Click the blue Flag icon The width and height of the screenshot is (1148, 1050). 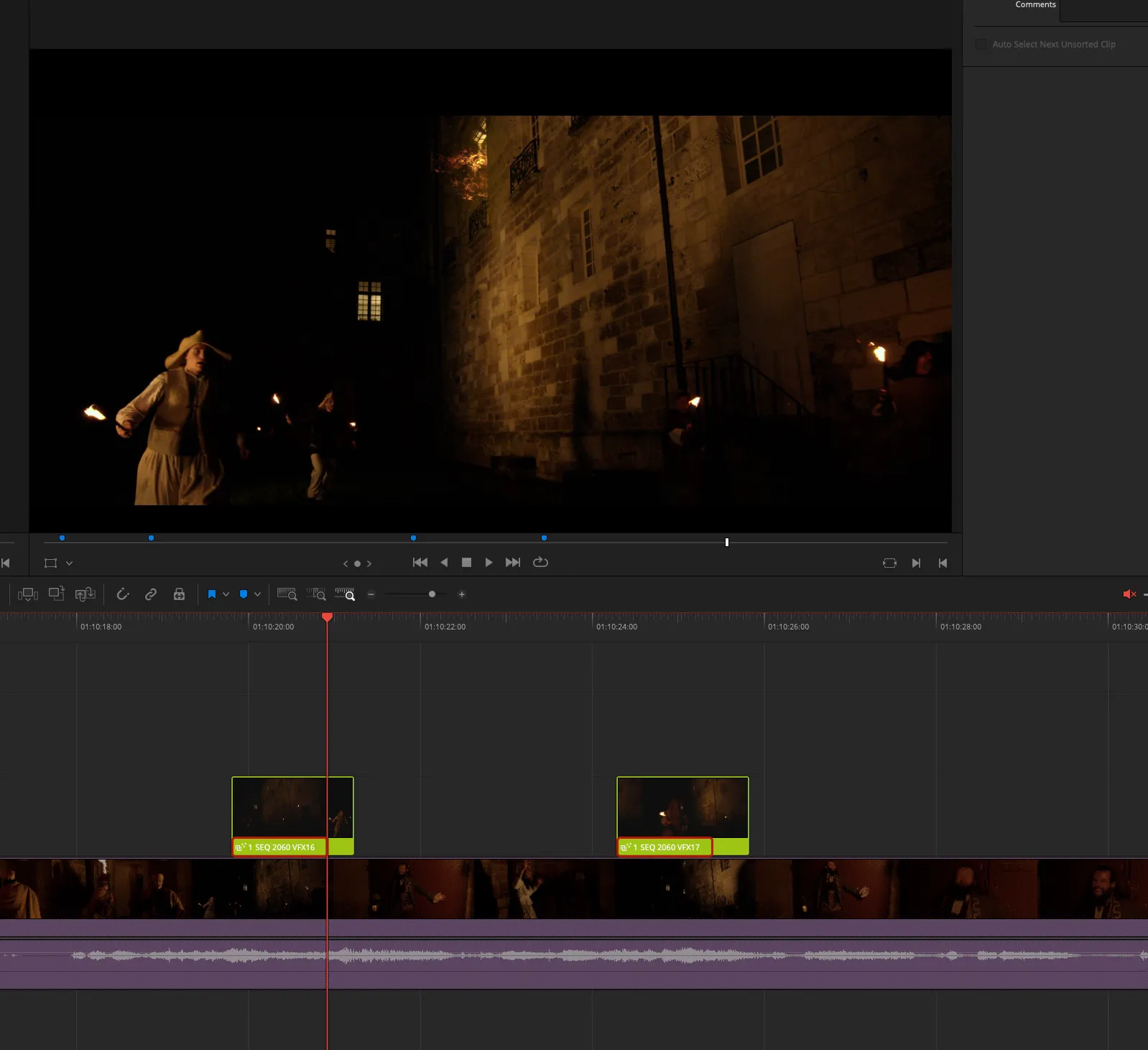[212, 594]
